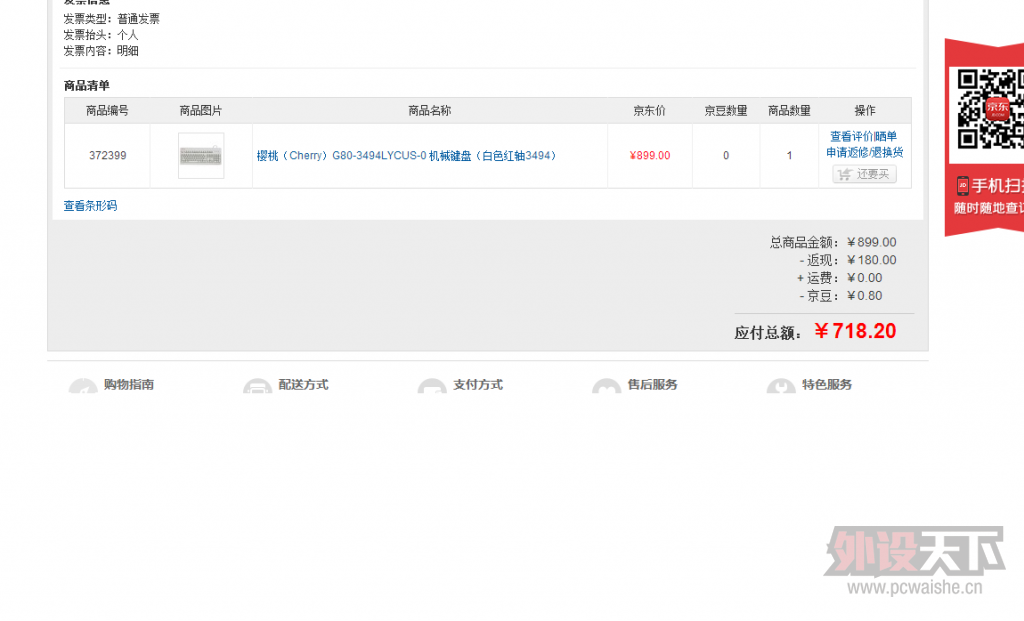Open the Cherry G80-3494LYCUS-0 keyboard product link

click(x=406, y=155)
